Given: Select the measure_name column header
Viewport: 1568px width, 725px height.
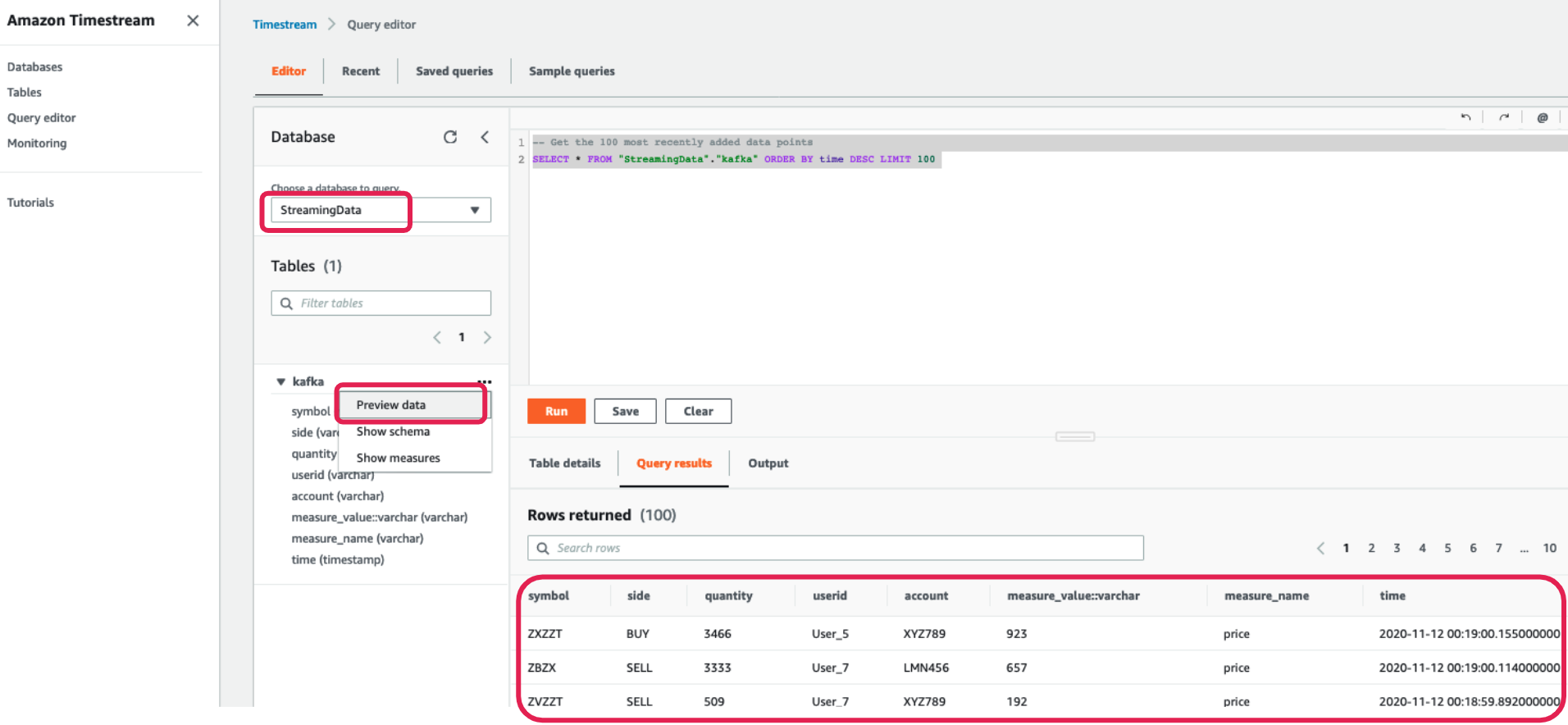Looking at the screenshot, I should (1266, 595).
